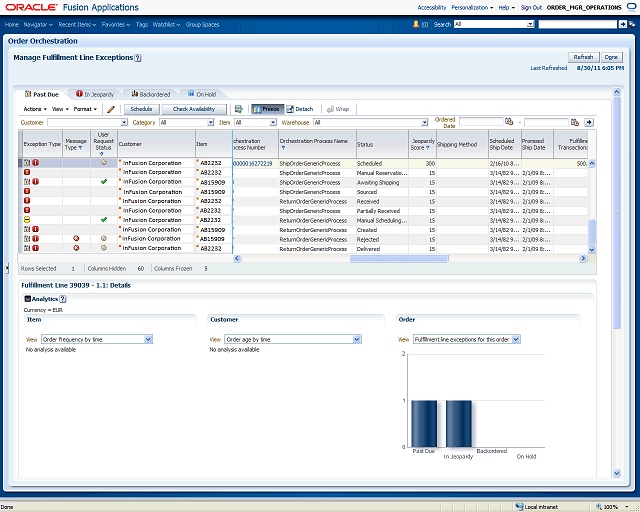Click the Analytics help icon

(x=62, y=299)
